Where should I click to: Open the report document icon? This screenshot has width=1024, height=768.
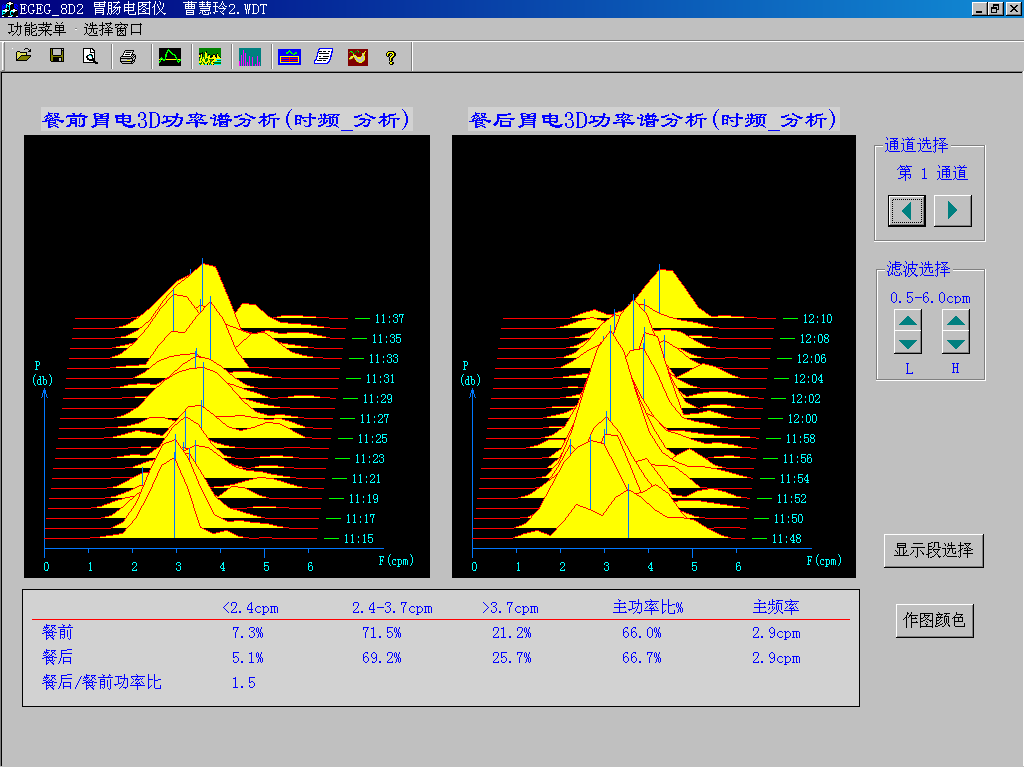pos(323,57)
